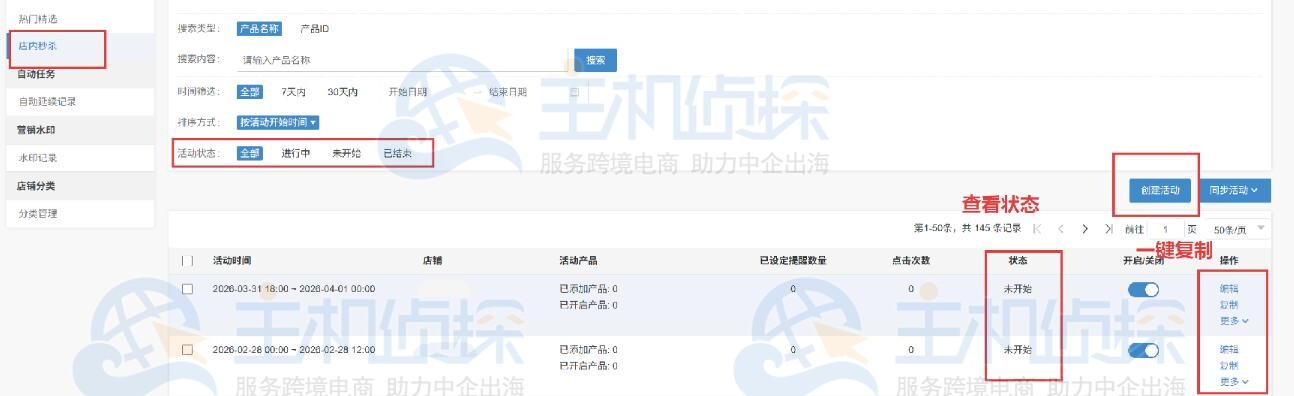Filter activity status to 进行中

(295, 153)
